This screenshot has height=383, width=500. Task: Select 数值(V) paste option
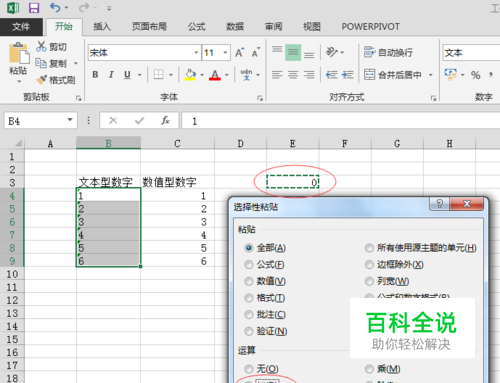[265, 281]
